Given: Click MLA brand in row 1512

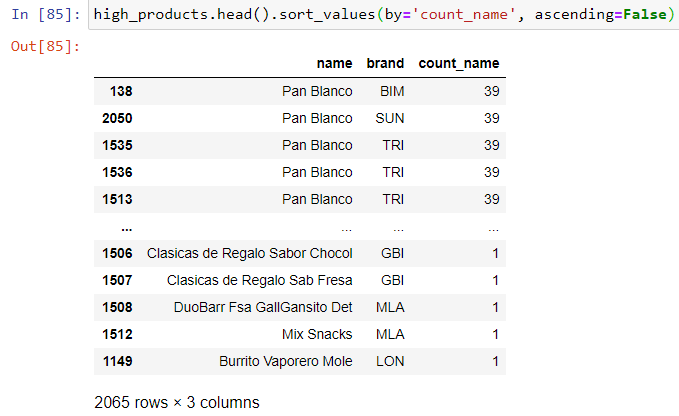Looking at the screenshot, I should 390,334.
